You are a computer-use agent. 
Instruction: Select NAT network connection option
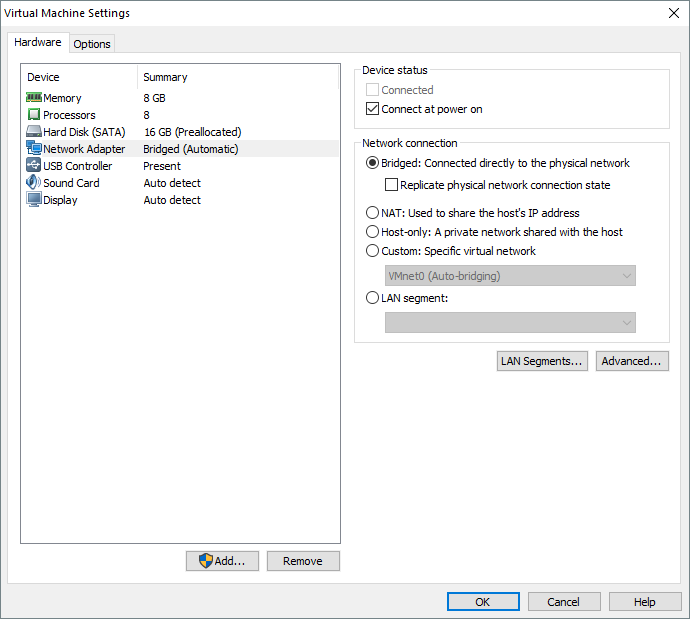pos(373,213)
